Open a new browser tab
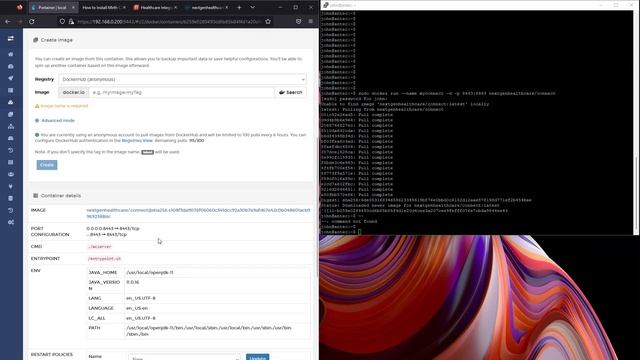Image resolution: width=640 pixels, height=360 pixels. click(239, 7)
